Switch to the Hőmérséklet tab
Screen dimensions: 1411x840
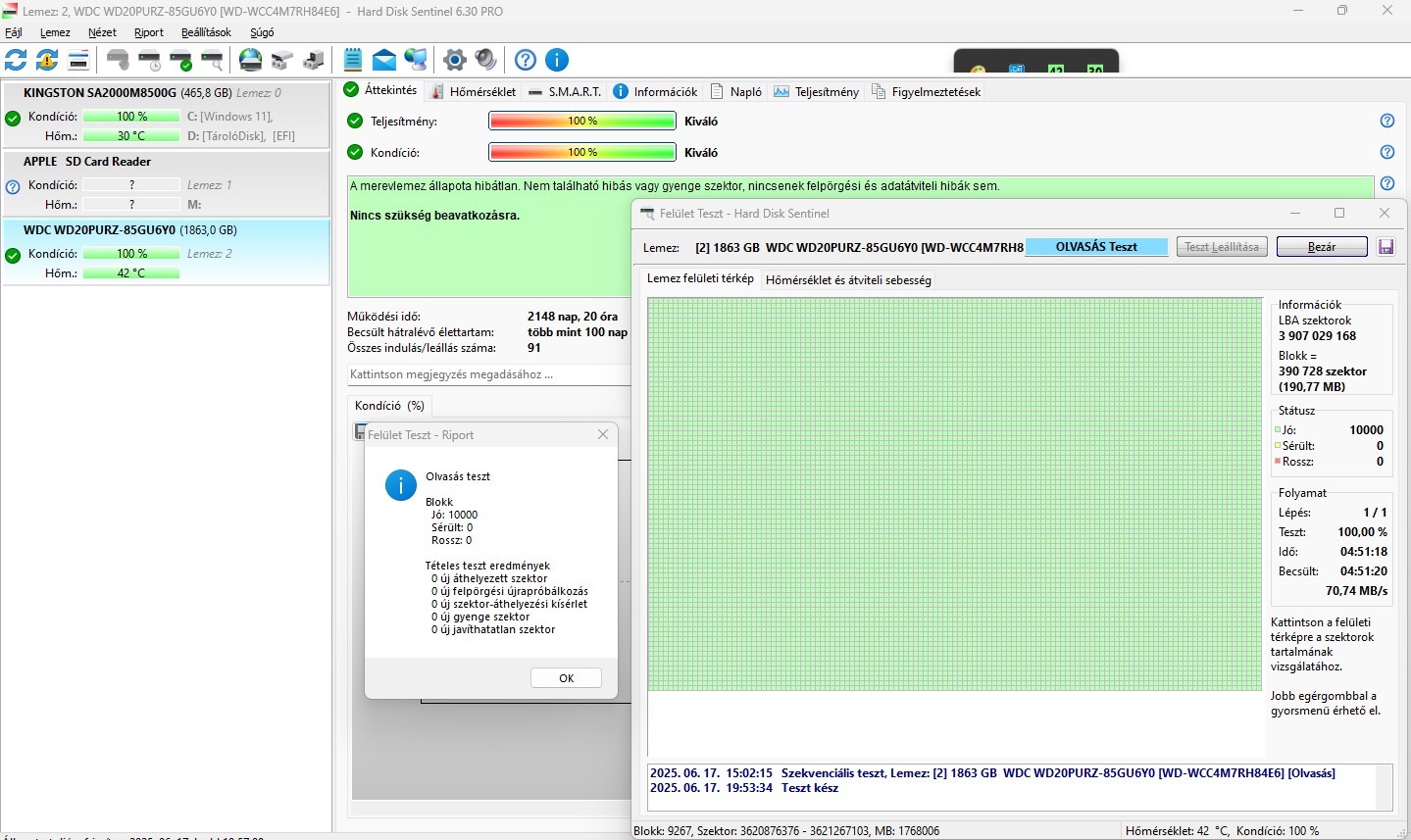(473, 91)
